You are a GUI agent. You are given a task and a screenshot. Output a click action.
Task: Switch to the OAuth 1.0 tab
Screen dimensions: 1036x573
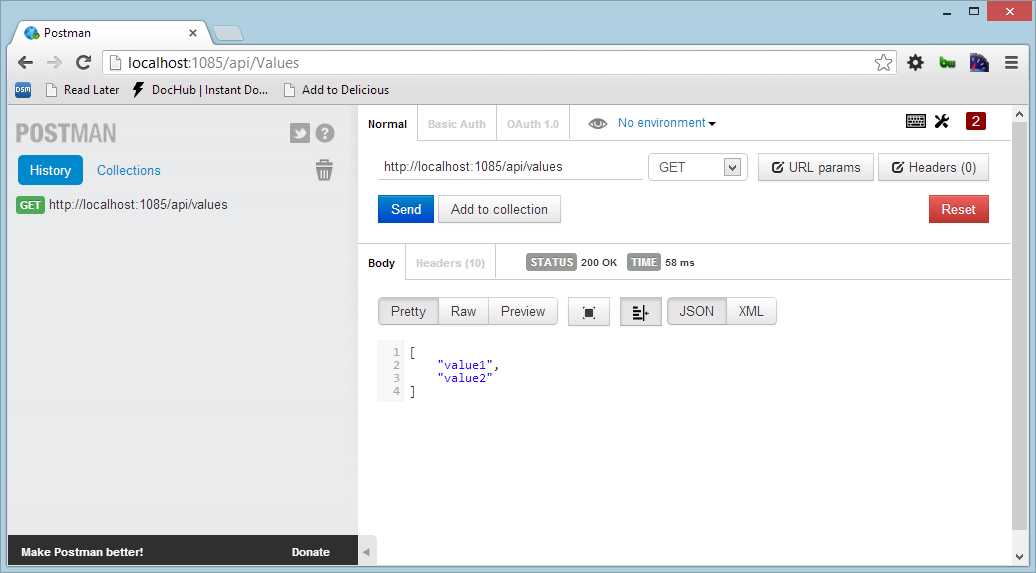(533, 124)
